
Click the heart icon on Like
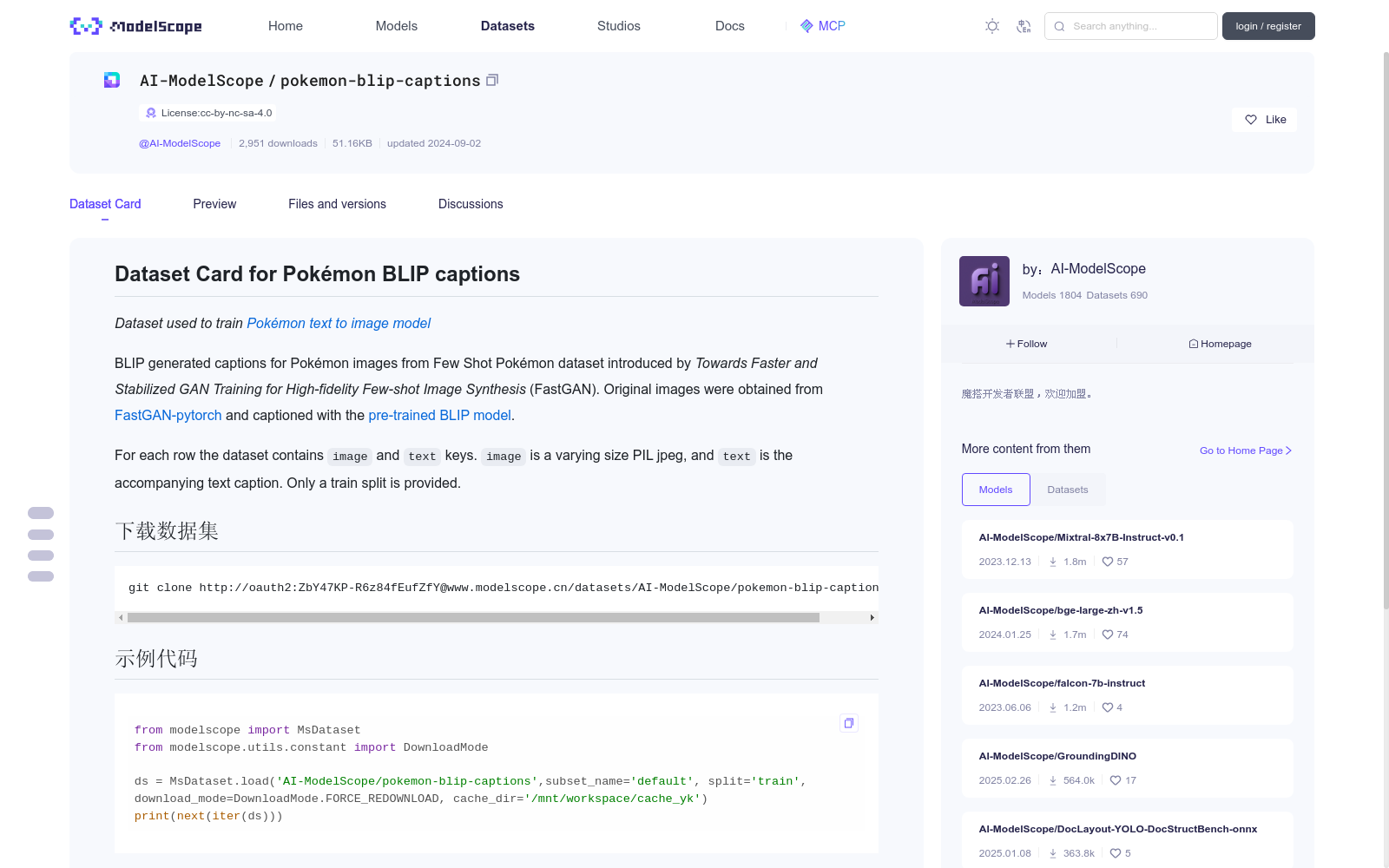[x=1251, y=120]
